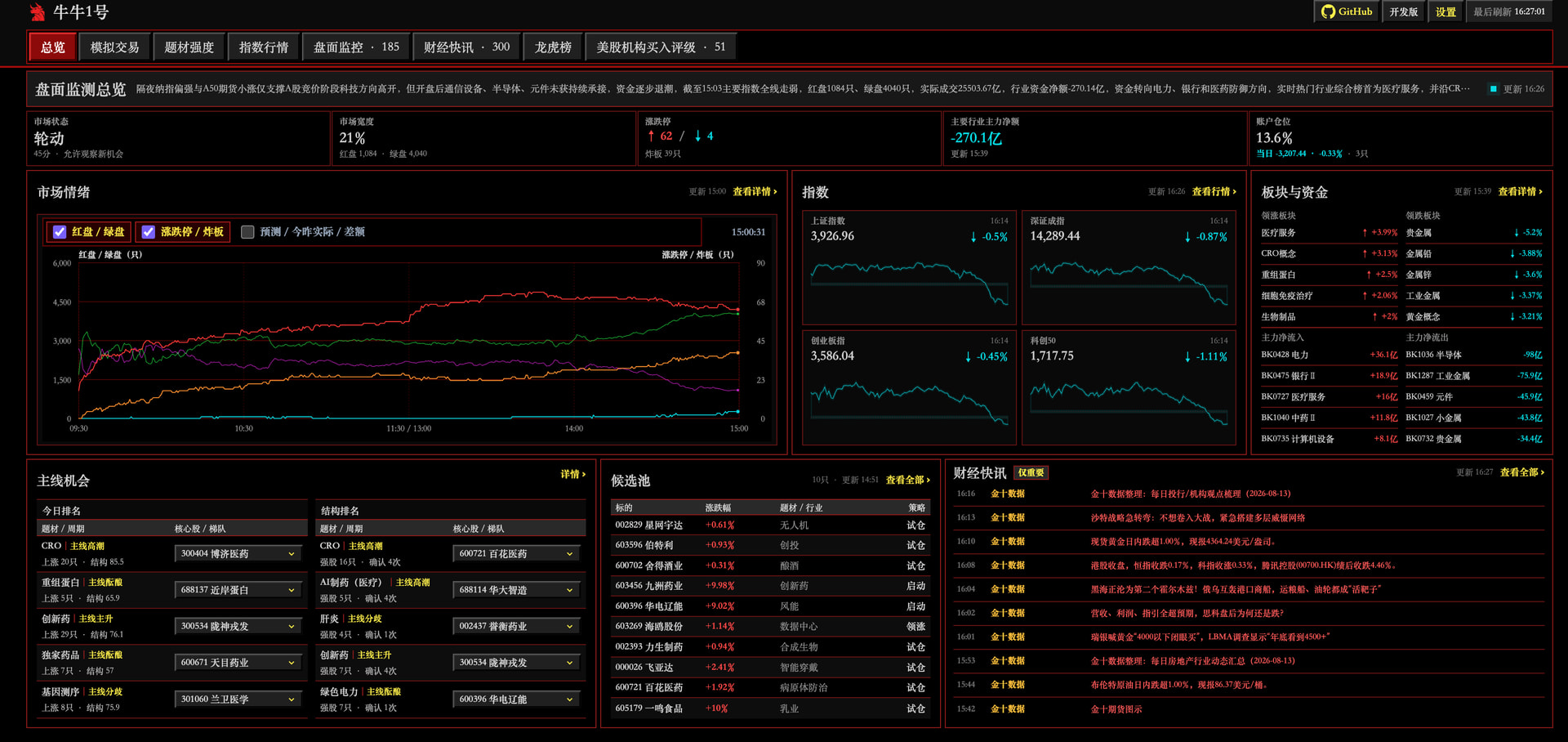The width and height of the screenshot is (1568, 742).
Task: Click 绿色电力 主线酝酿 row in 结构排名
Action: tap(451, 700)
